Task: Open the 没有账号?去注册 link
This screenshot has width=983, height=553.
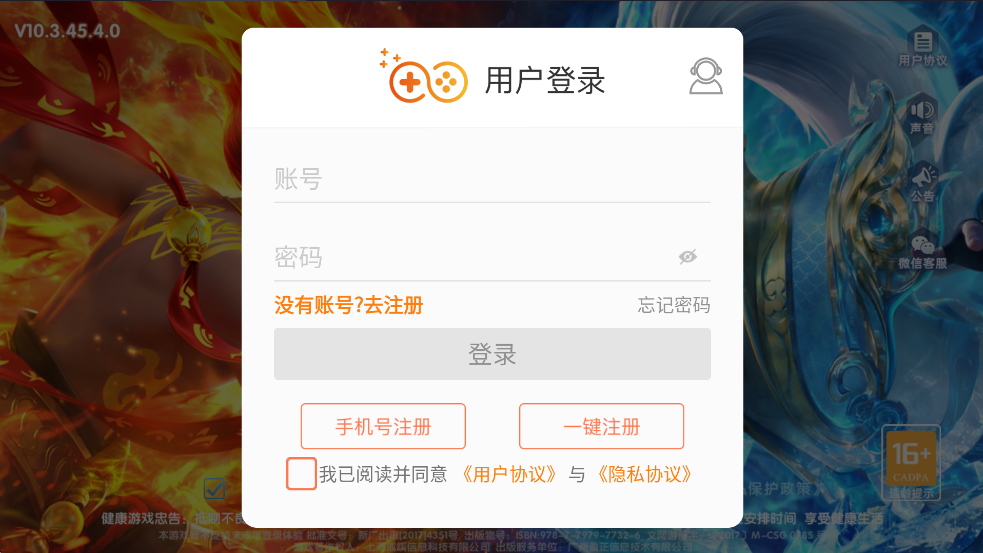Action: (349, 305)
